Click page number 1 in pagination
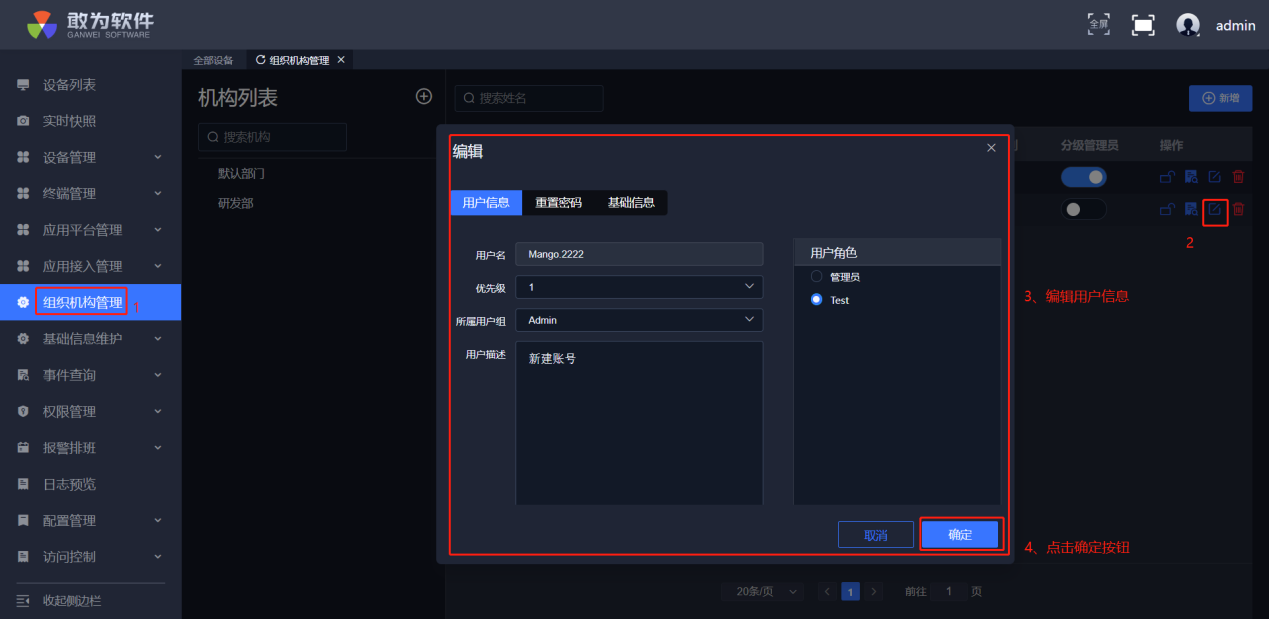This screenshot has height=619, width=1269. (850, 591)
